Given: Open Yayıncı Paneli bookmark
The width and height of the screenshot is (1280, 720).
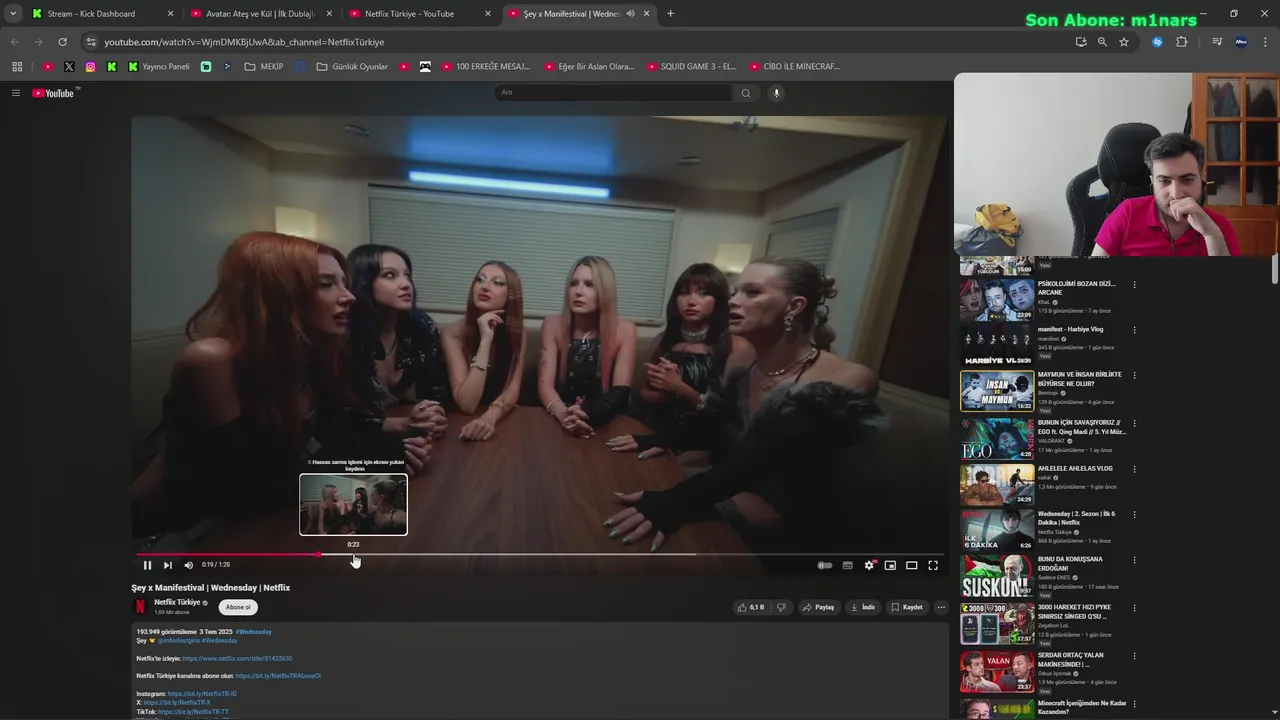Looking at the screenshot, I should coord(159,67).
